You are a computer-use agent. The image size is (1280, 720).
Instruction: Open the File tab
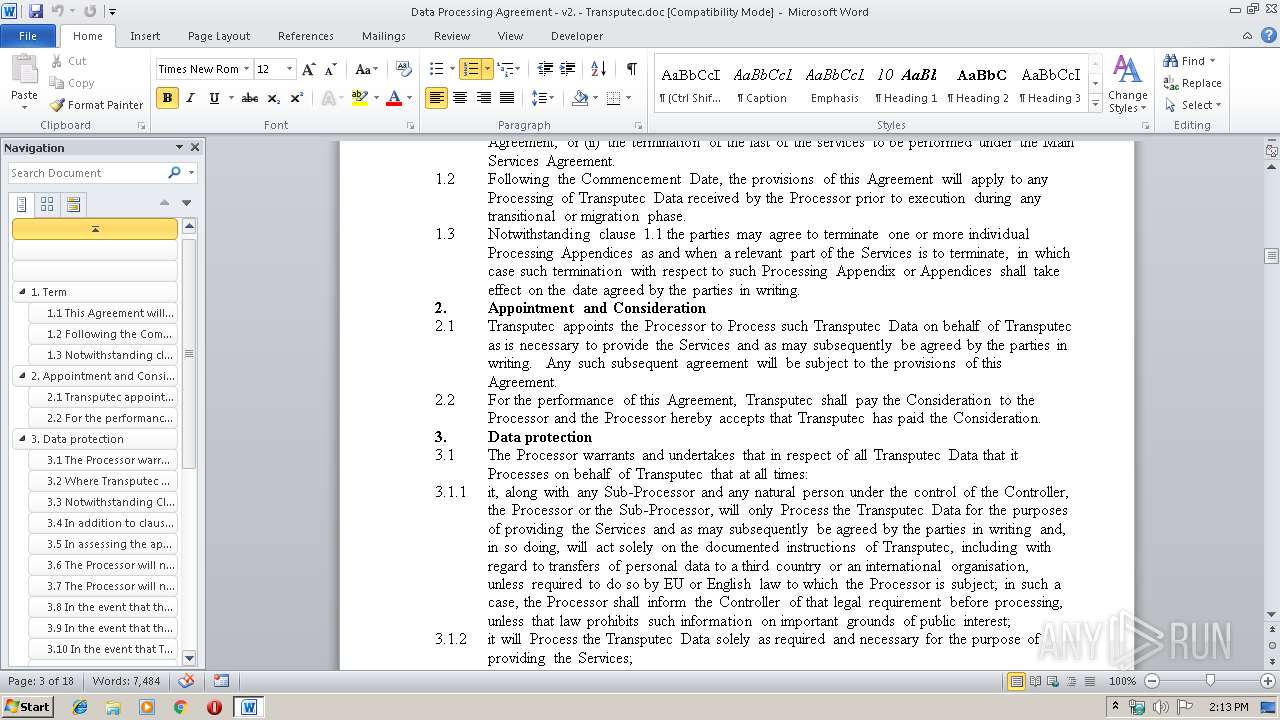point(28,36)
